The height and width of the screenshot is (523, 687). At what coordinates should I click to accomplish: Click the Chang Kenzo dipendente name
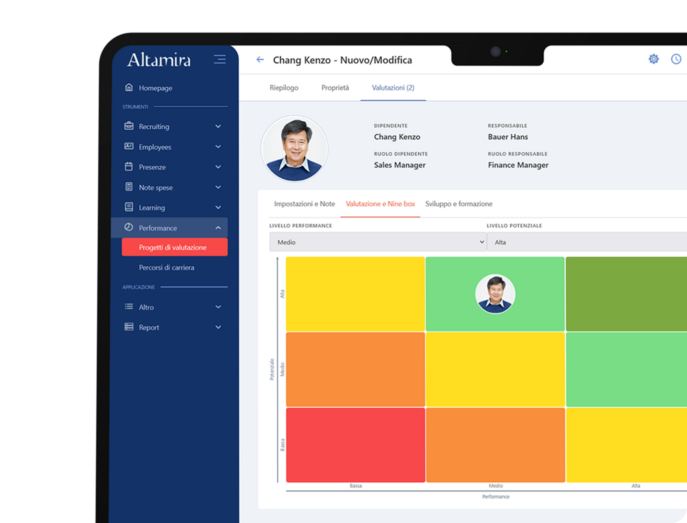[397, 137]
